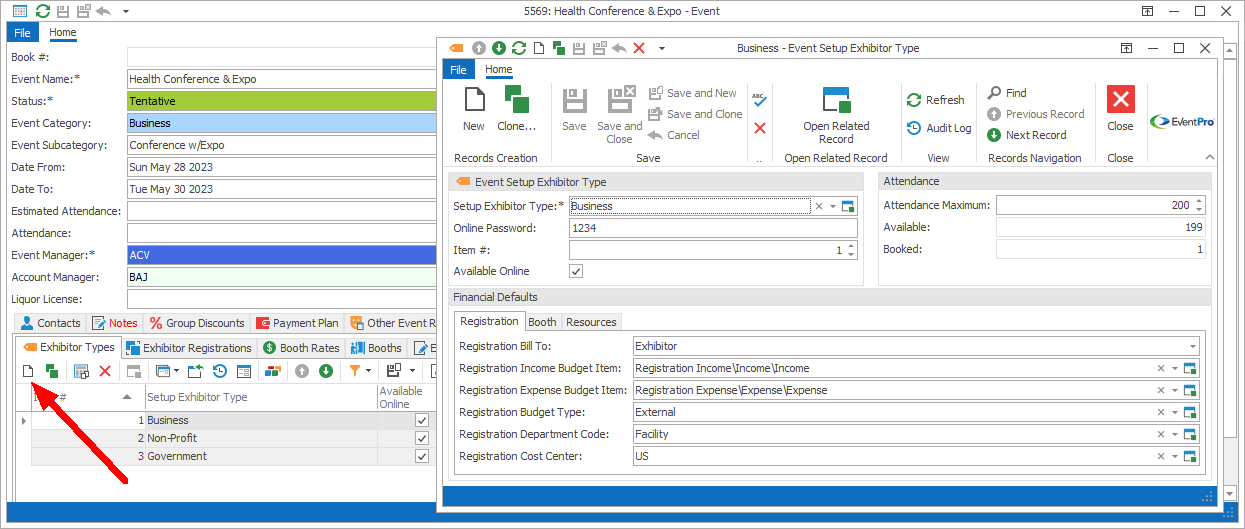1245x529 pixels.
Task: Open the lookup for Registration Income Budget Item
Action: [1190, 368]
